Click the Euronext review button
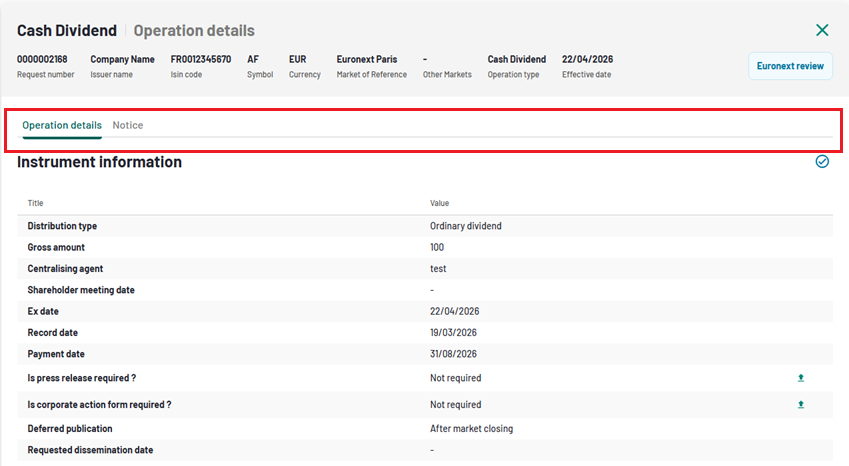This screenshot has width=849, height=466. point(790,66)
